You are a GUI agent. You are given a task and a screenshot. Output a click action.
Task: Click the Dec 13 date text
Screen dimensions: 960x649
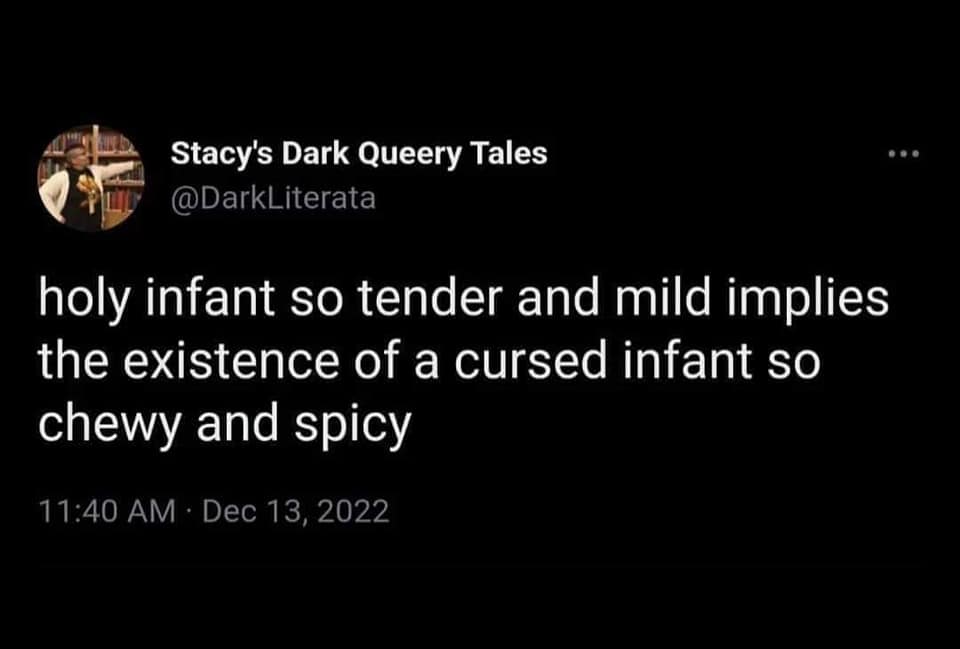[252, 512]
